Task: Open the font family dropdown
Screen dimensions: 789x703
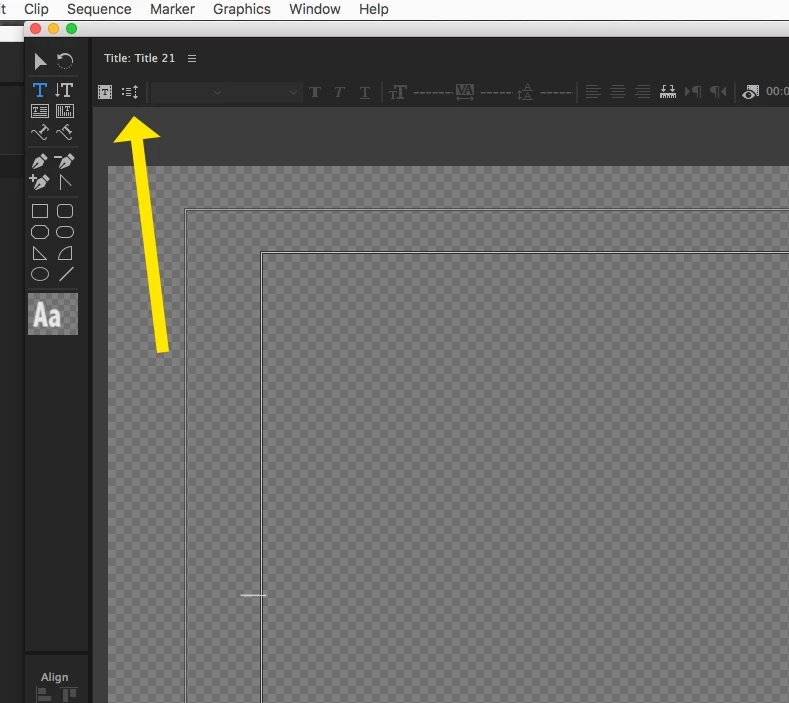Action: click(187, 93)
